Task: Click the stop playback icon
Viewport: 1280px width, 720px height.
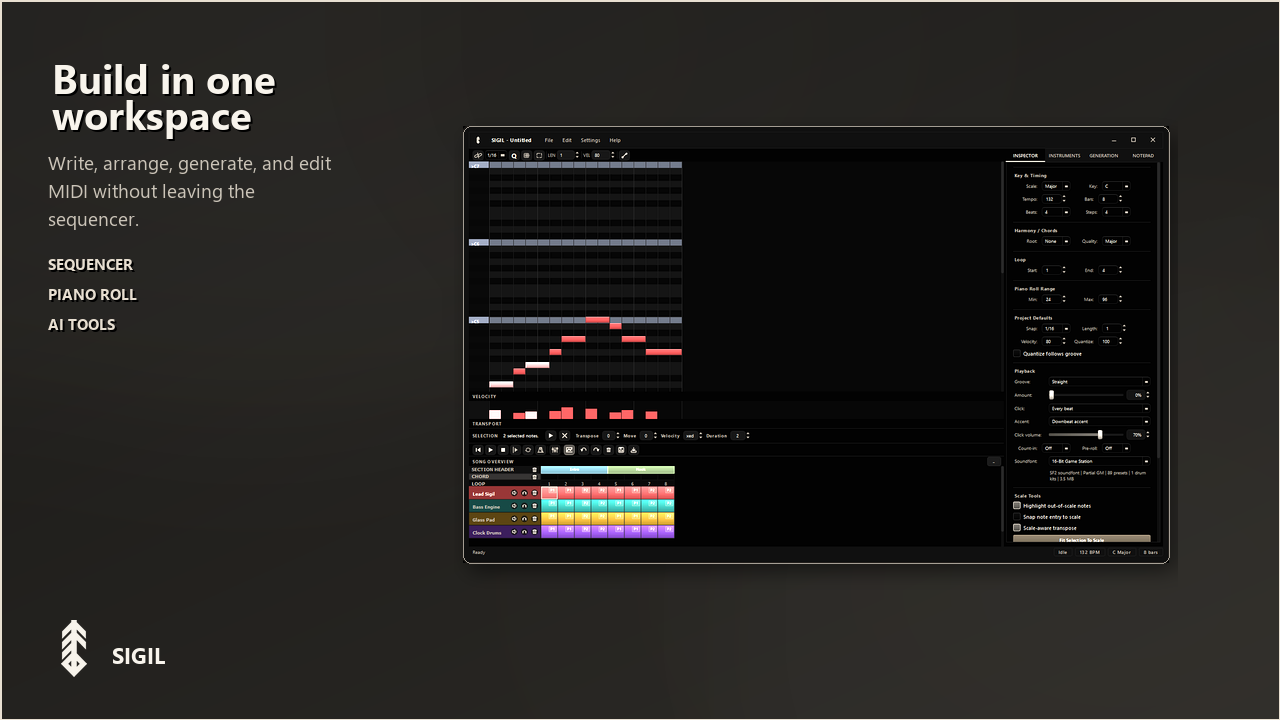Action: (503, 450)
